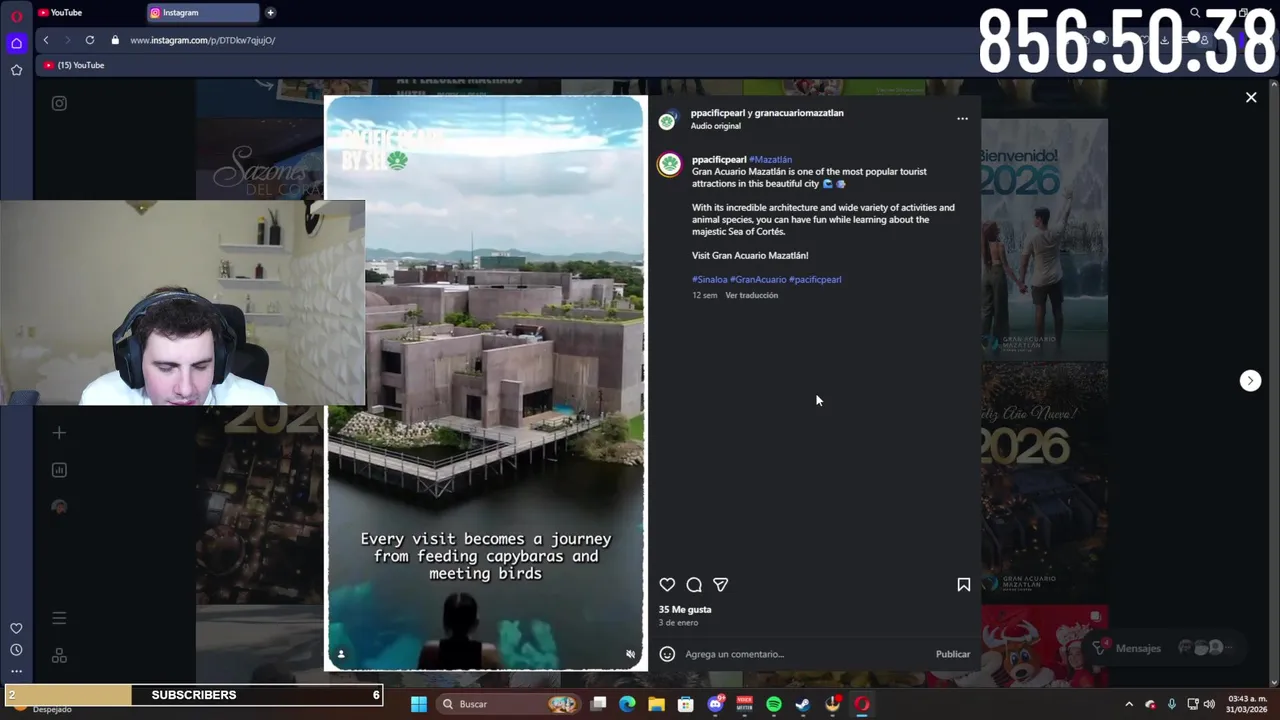The height and width of the screenshot is (720, 1280).
Task: Open File Explorer from taskbar
Action: (656, 704)
